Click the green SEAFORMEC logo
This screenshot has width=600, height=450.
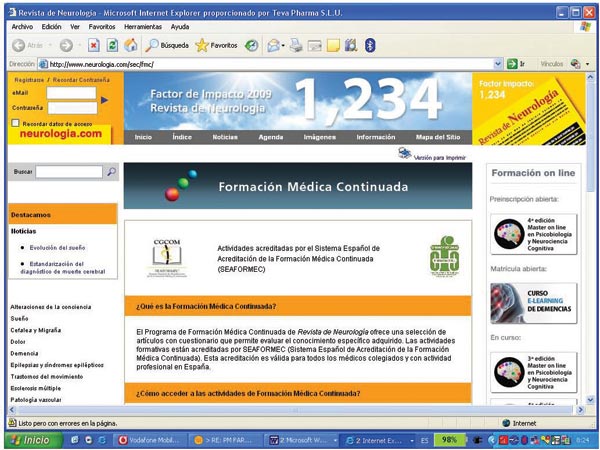444,256
